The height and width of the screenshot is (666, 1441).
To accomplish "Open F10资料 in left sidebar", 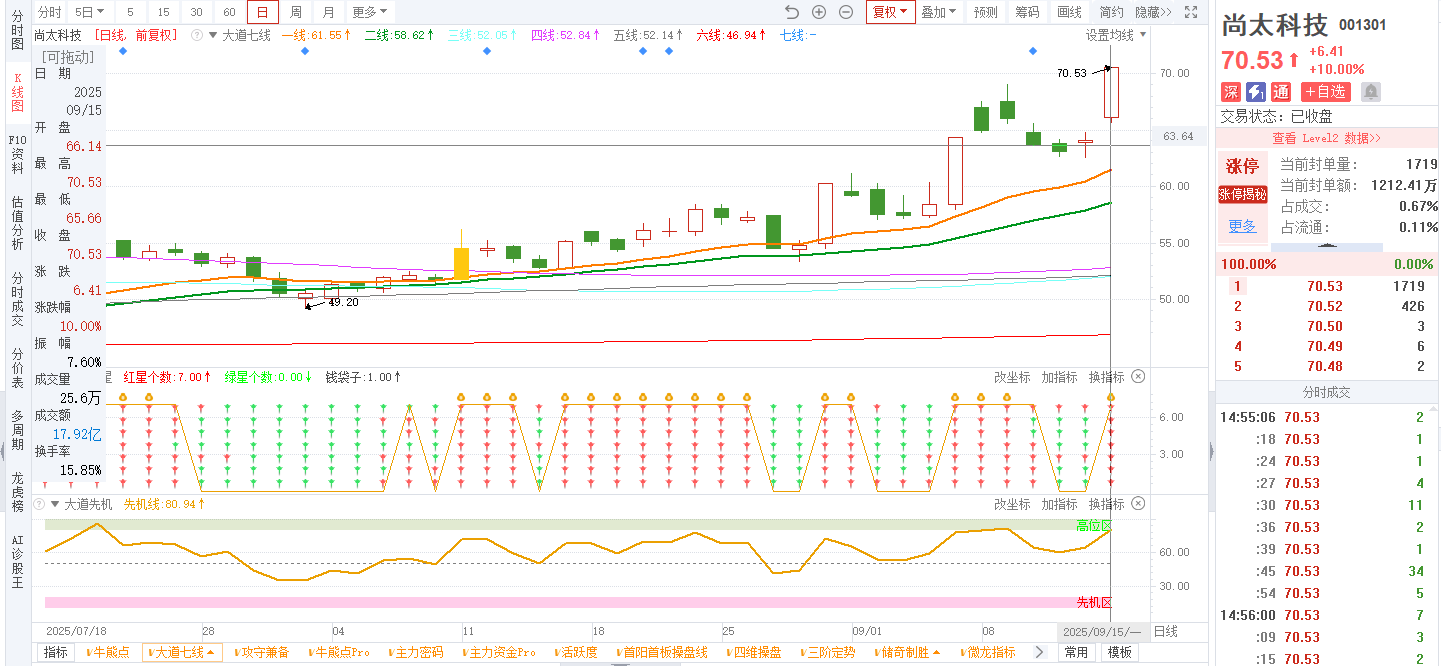I will 17,155.
